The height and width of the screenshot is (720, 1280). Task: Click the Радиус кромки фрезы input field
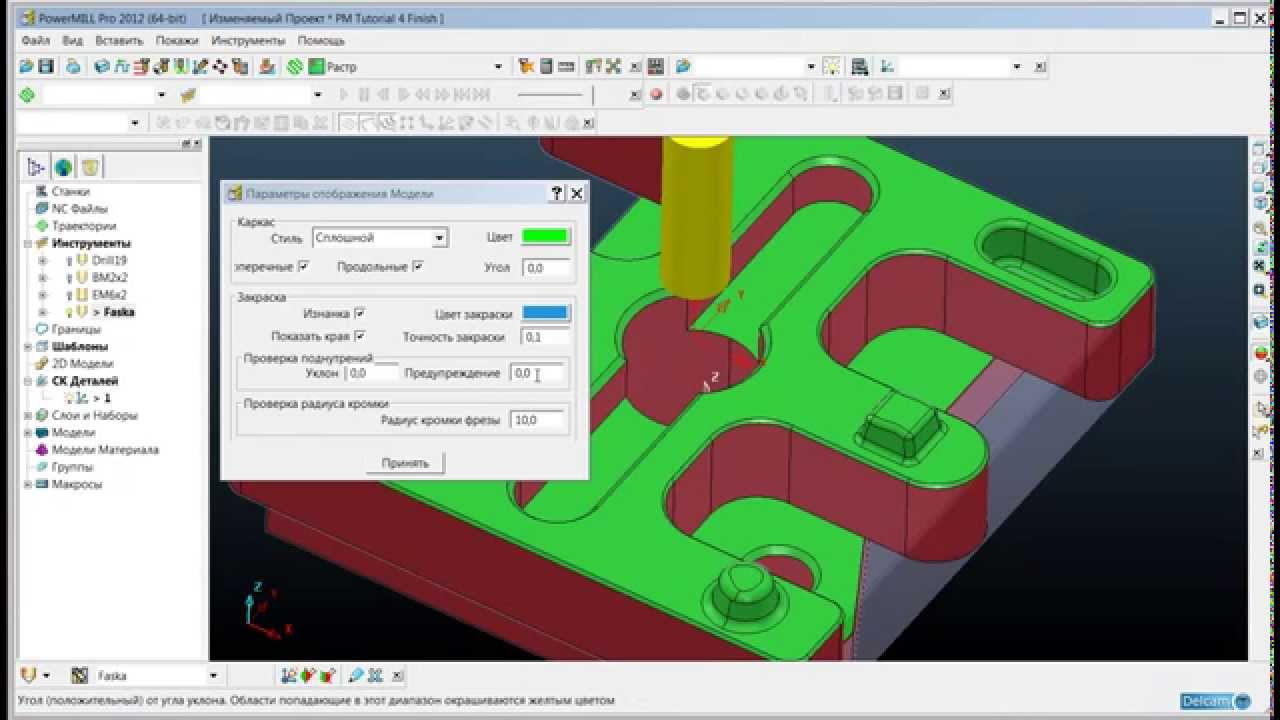click(x=538, y=421)
